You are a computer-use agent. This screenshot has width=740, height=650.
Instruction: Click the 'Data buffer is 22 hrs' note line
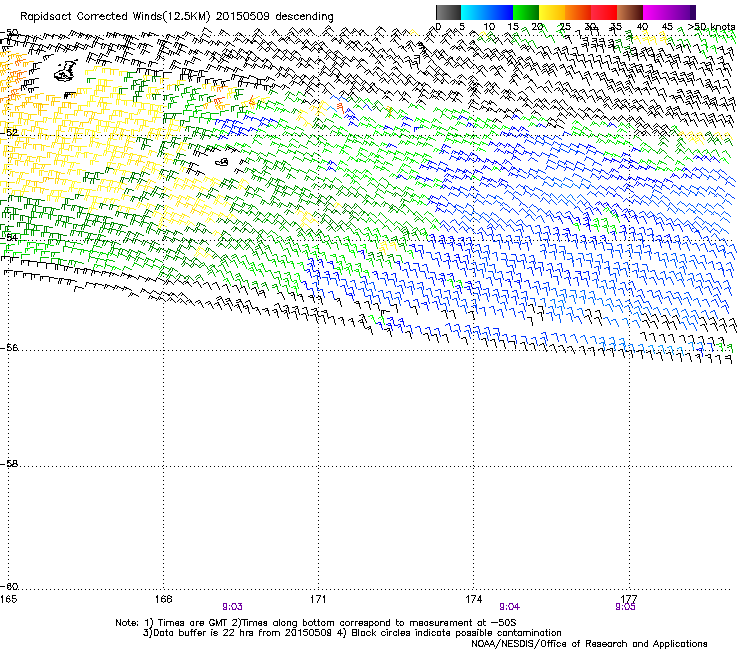pos(352,633)
